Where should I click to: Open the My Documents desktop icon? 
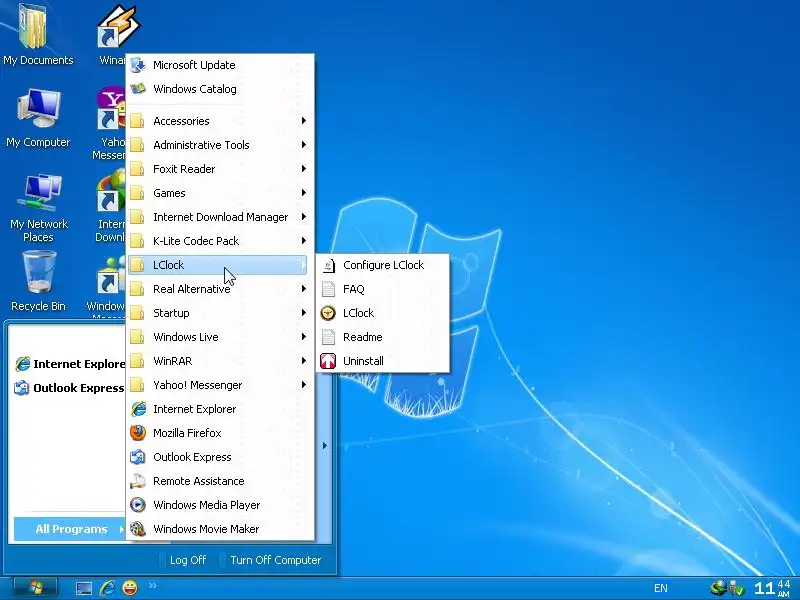click(38, 36)
